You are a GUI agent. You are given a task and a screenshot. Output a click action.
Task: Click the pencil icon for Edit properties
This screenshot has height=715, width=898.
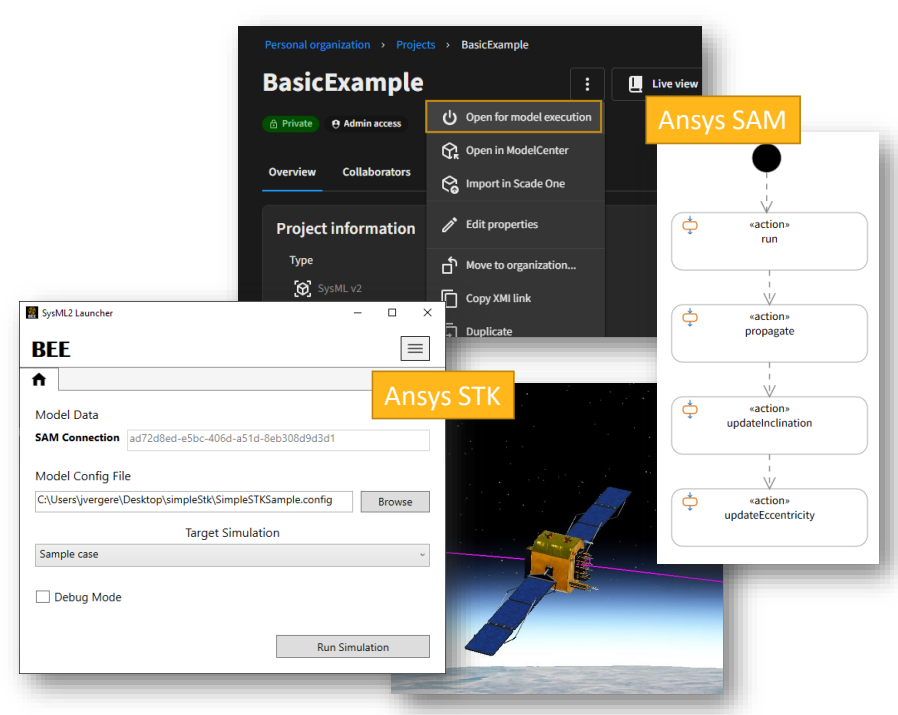450,225
